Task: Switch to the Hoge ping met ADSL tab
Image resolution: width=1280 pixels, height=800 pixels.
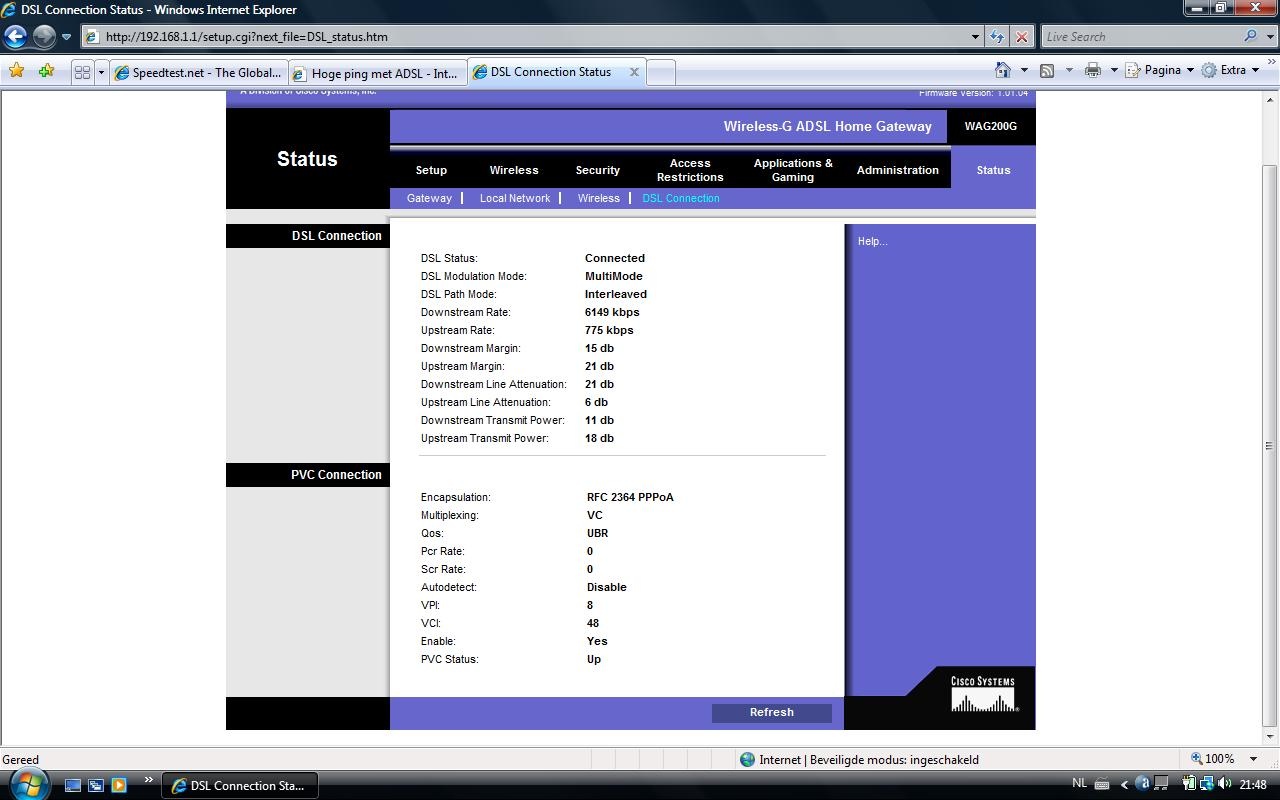Action: click(x=377, y=72)
